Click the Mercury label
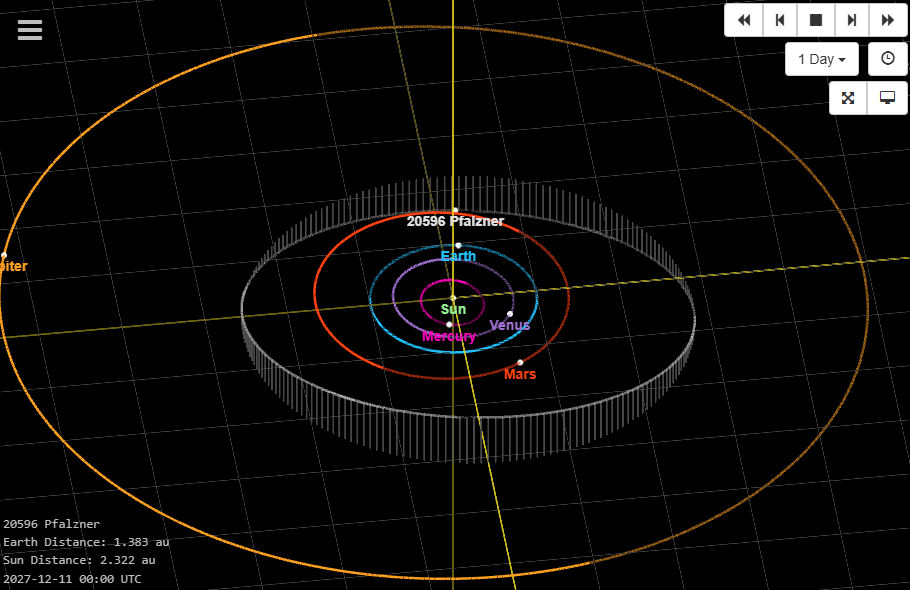This screenshot has width=910, height=590. coord(449,336)
